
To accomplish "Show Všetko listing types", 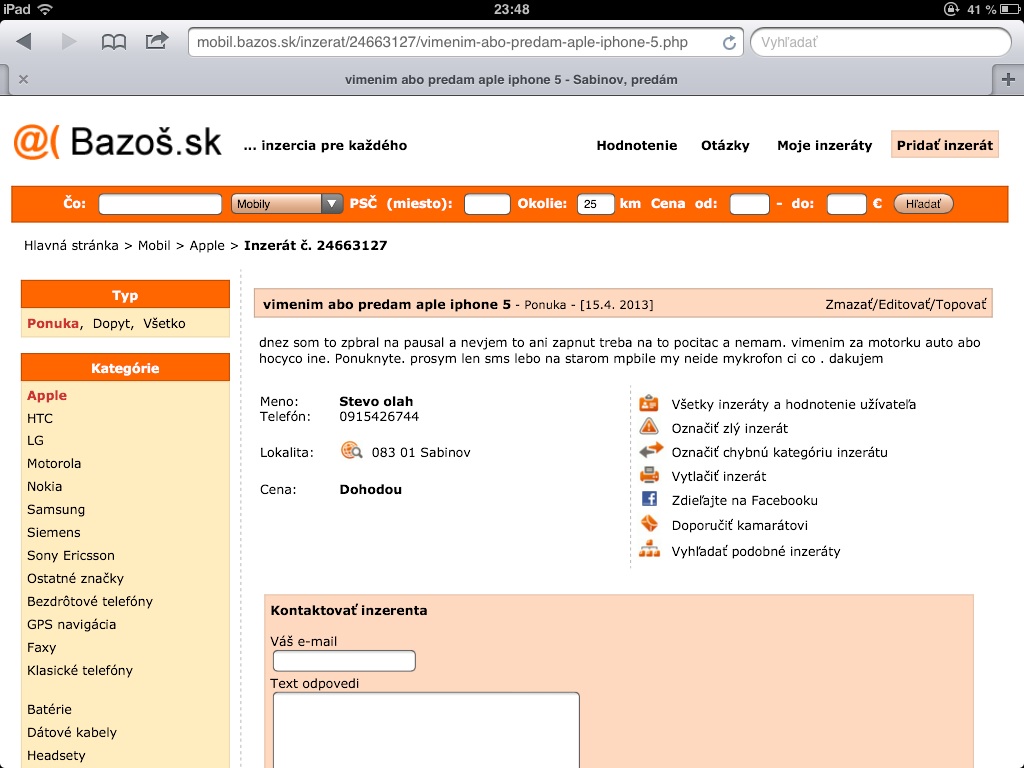I will 164,323.
